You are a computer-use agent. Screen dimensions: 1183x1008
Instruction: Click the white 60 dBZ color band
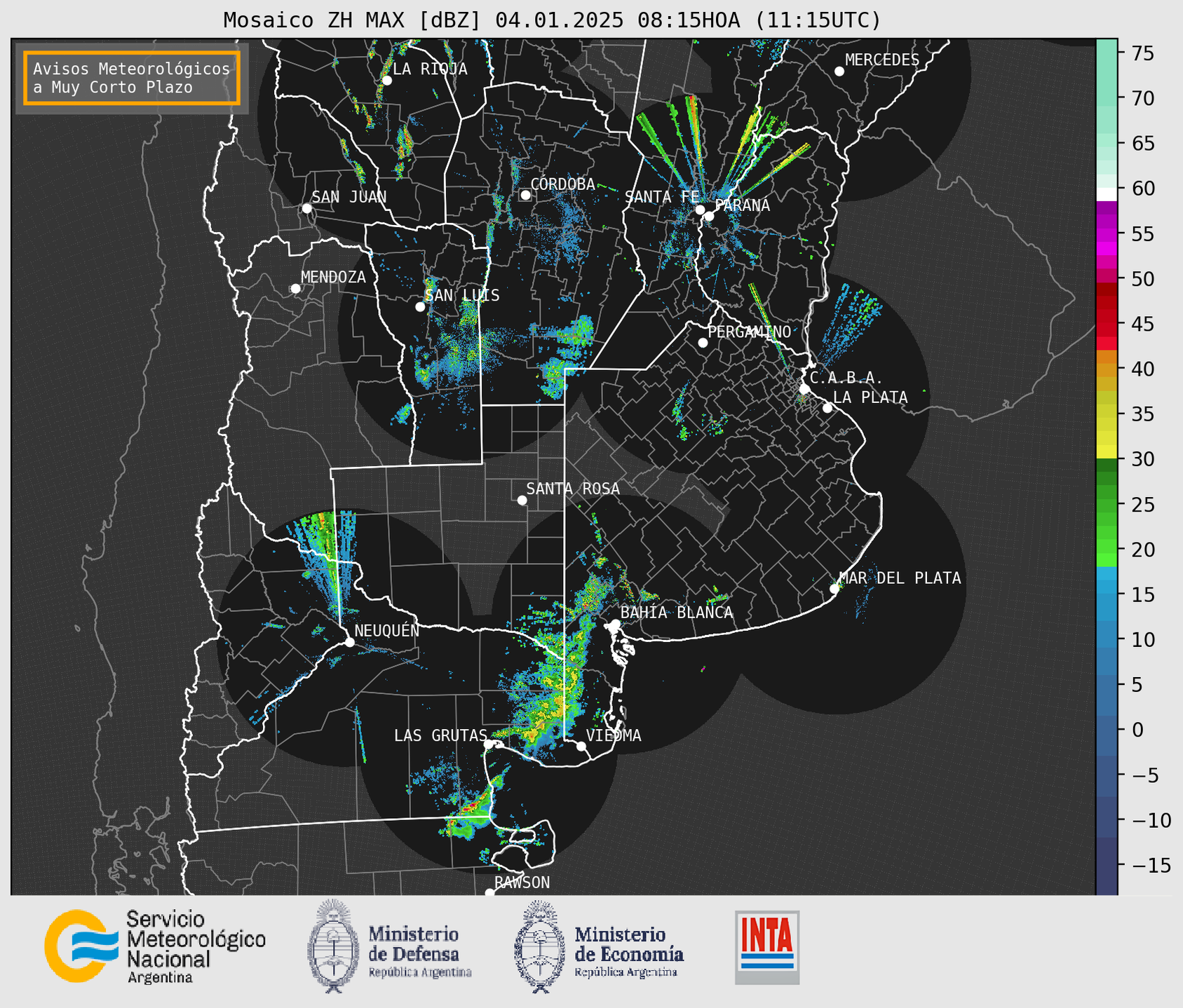[x=1106, y=194]
